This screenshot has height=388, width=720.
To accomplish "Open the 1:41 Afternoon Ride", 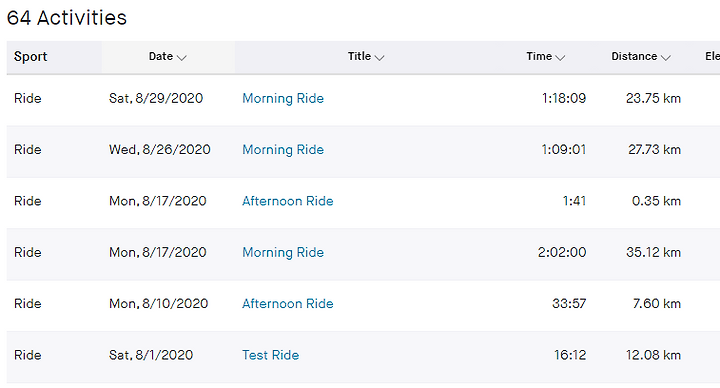I will tap(287, 201).
